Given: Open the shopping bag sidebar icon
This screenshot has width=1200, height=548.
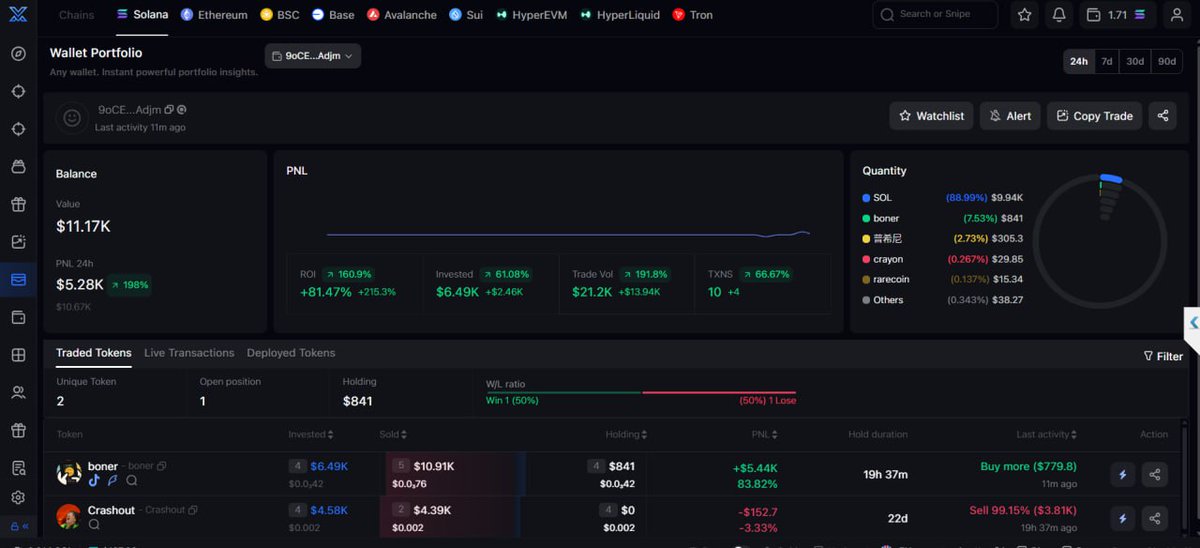Looking at the screenshot, I should coord(18,166).
